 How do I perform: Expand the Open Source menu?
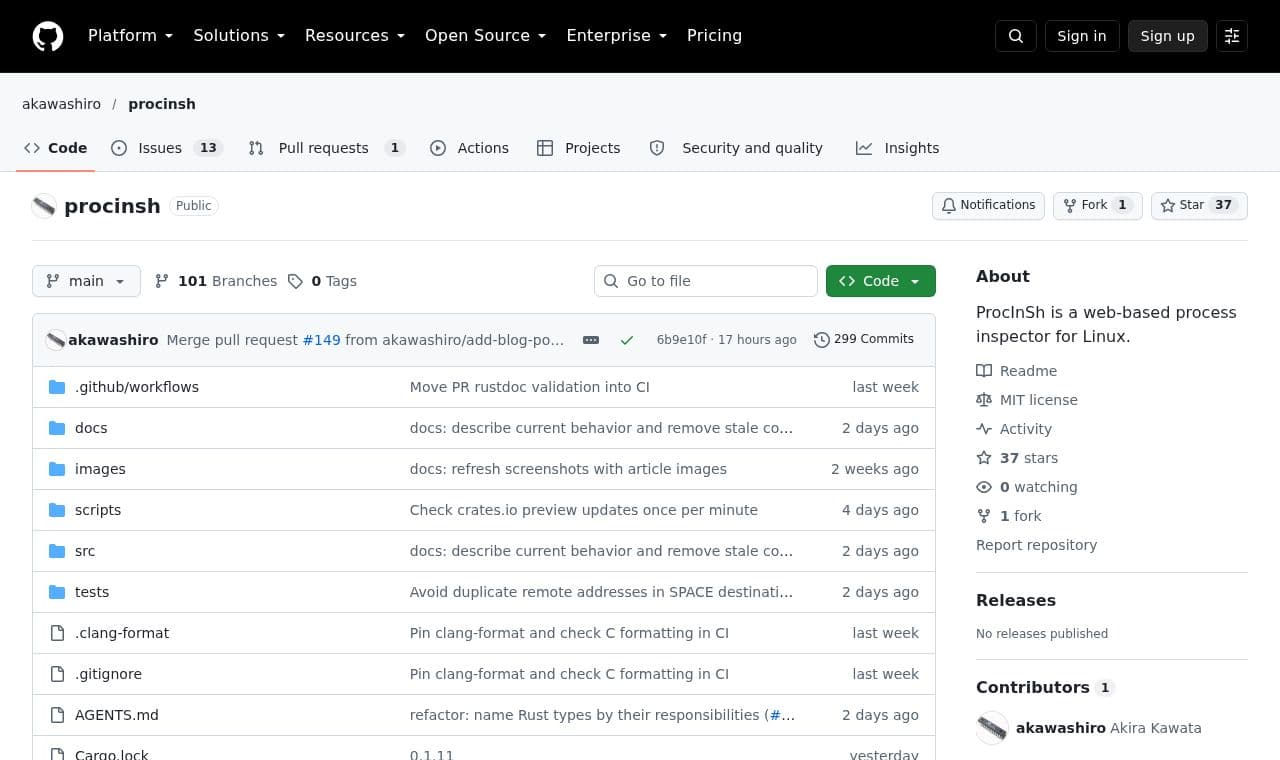click(x=486, y=36)
